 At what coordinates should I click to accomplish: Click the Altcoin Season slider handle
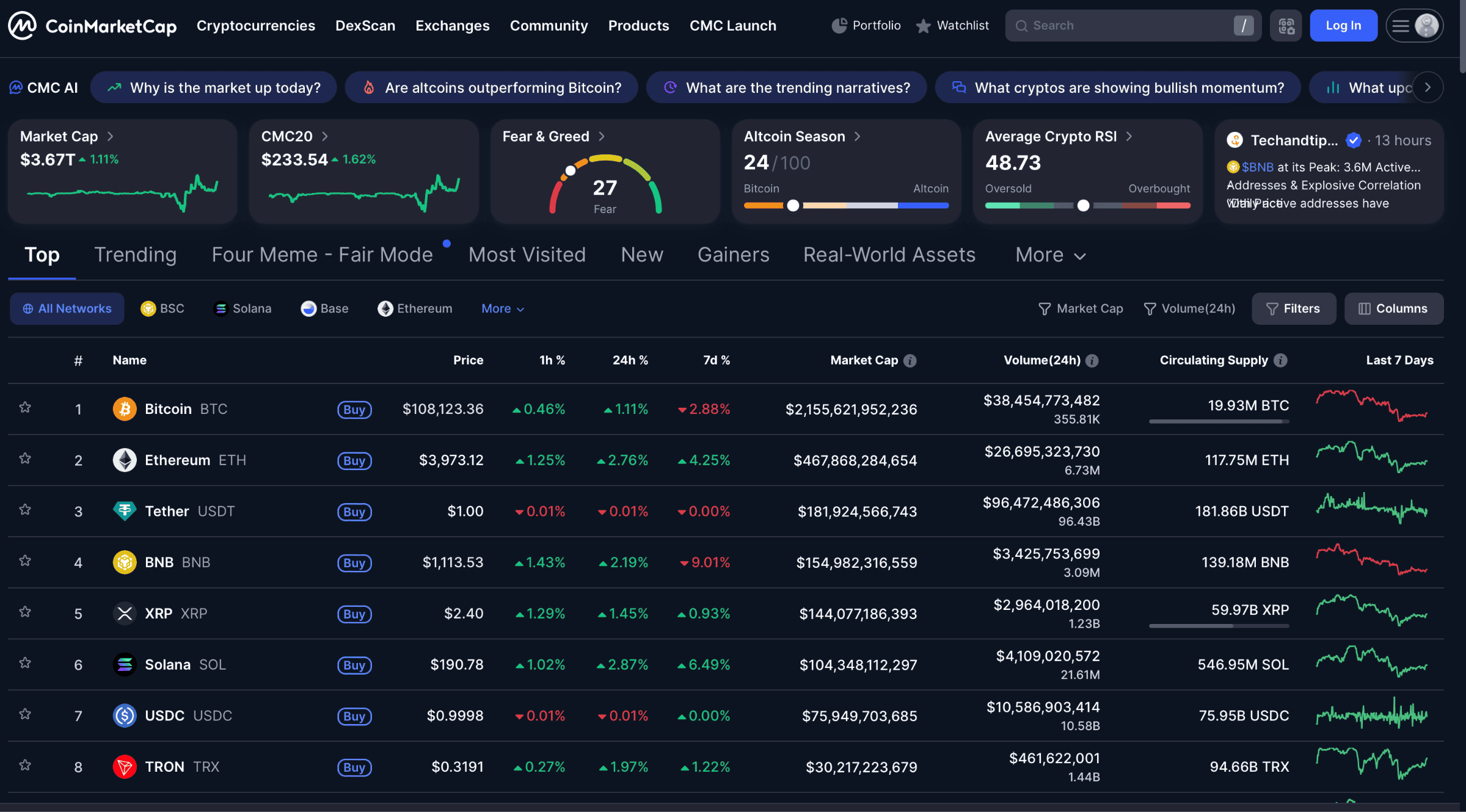793,206
